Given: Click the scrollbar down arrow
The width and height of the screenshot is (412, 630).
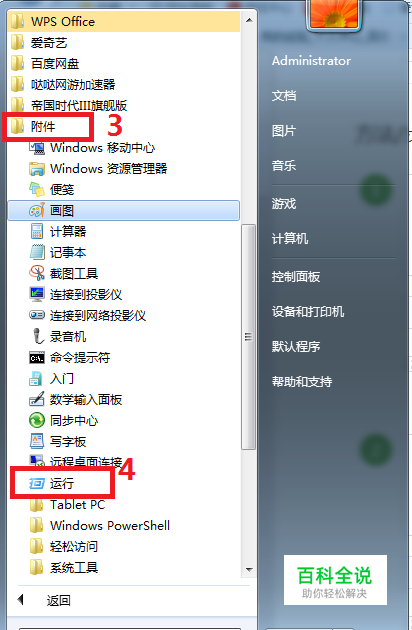Looking at the screenshot, I should [249, 569].
